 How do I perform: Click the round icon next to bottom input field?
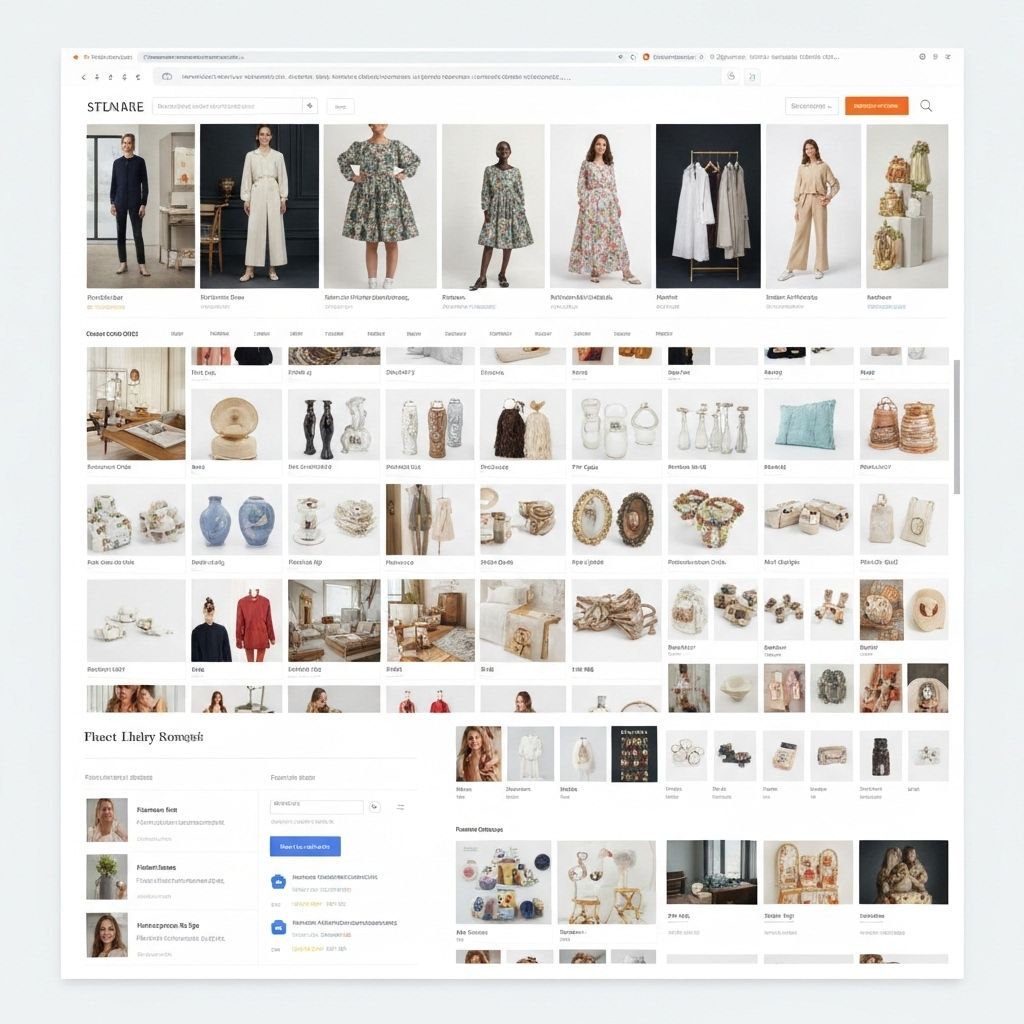tap(375, 807)
